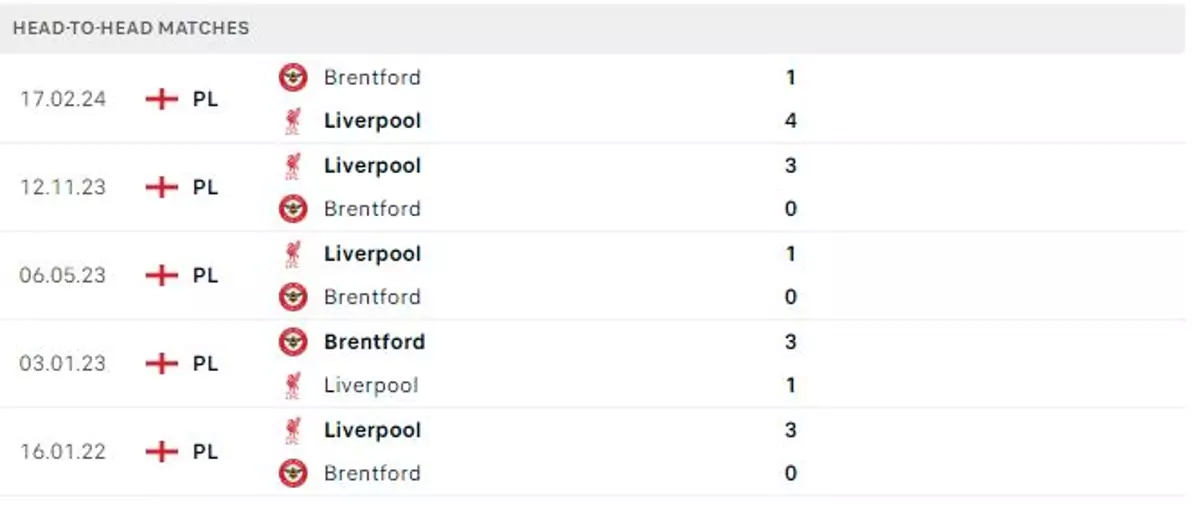Screen dimensions: 1200x511
Task: Click Brentford crest in 17.02.24 match
Action: (x=293, y=77)
